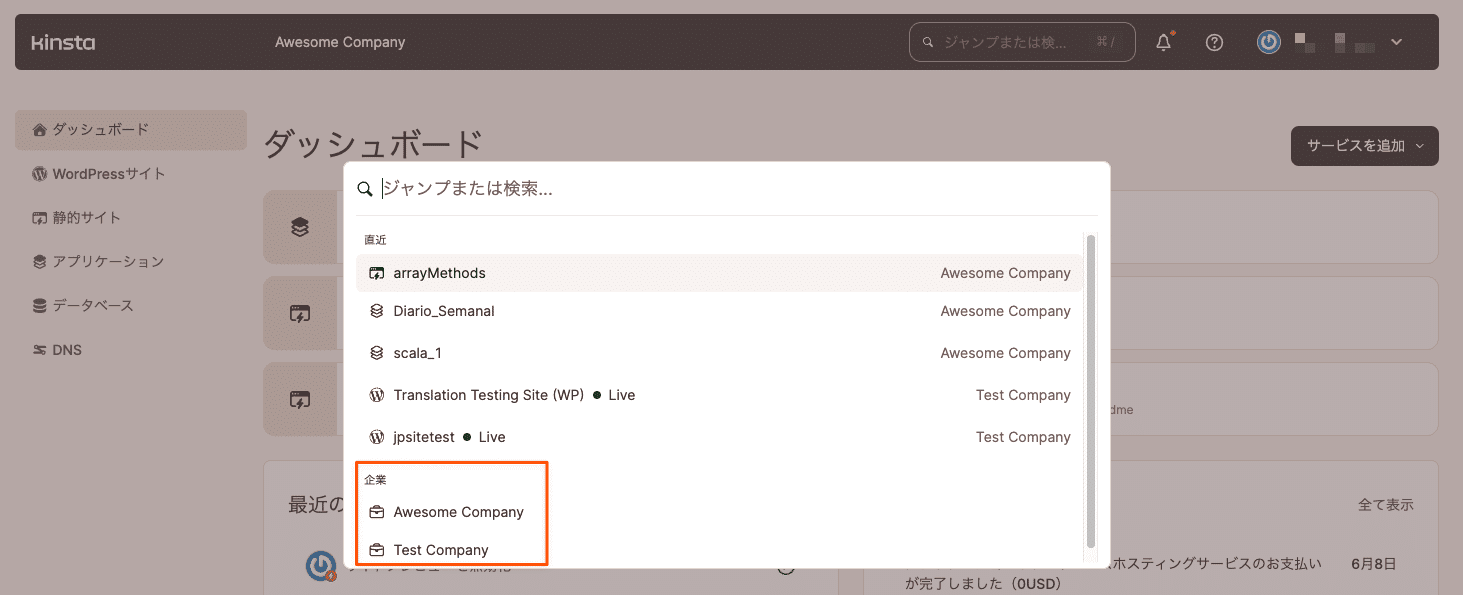Click the avatar in recent activity list
Screen dimensions: 1463x595
(x=321, y=566)
